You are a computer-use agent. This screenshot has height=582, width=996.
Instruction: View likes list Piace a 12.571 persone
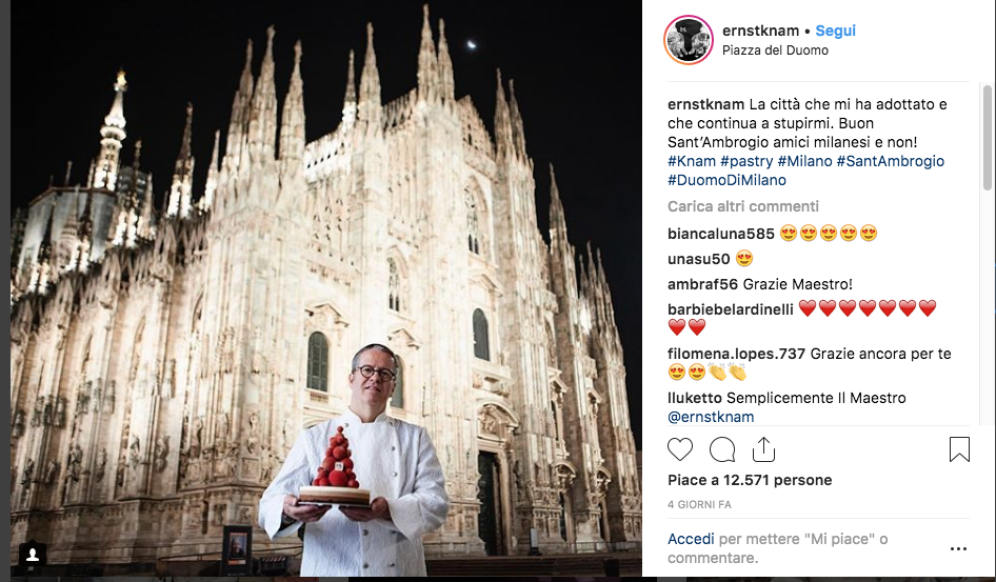(x=750, y=480)
